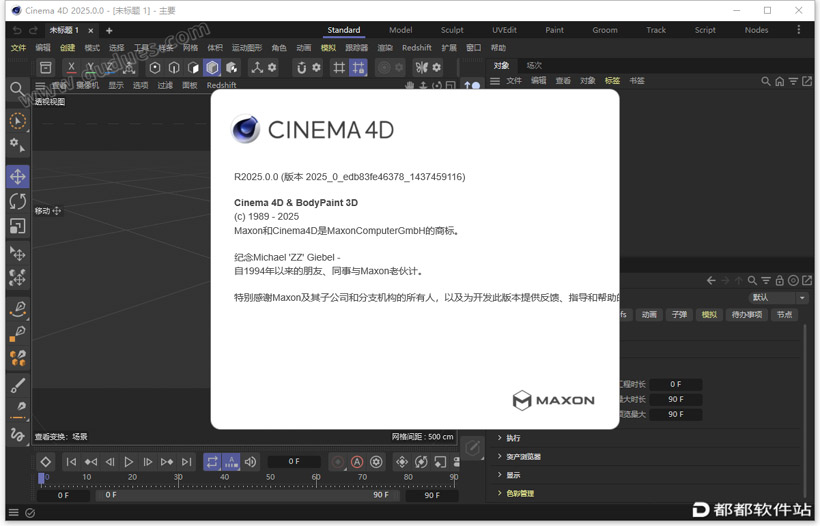Image resolution: width=820 pixels, height=526 pixels.
Task: Select the 子弹 attribute tab button
Action: click(x=679, y=314)
